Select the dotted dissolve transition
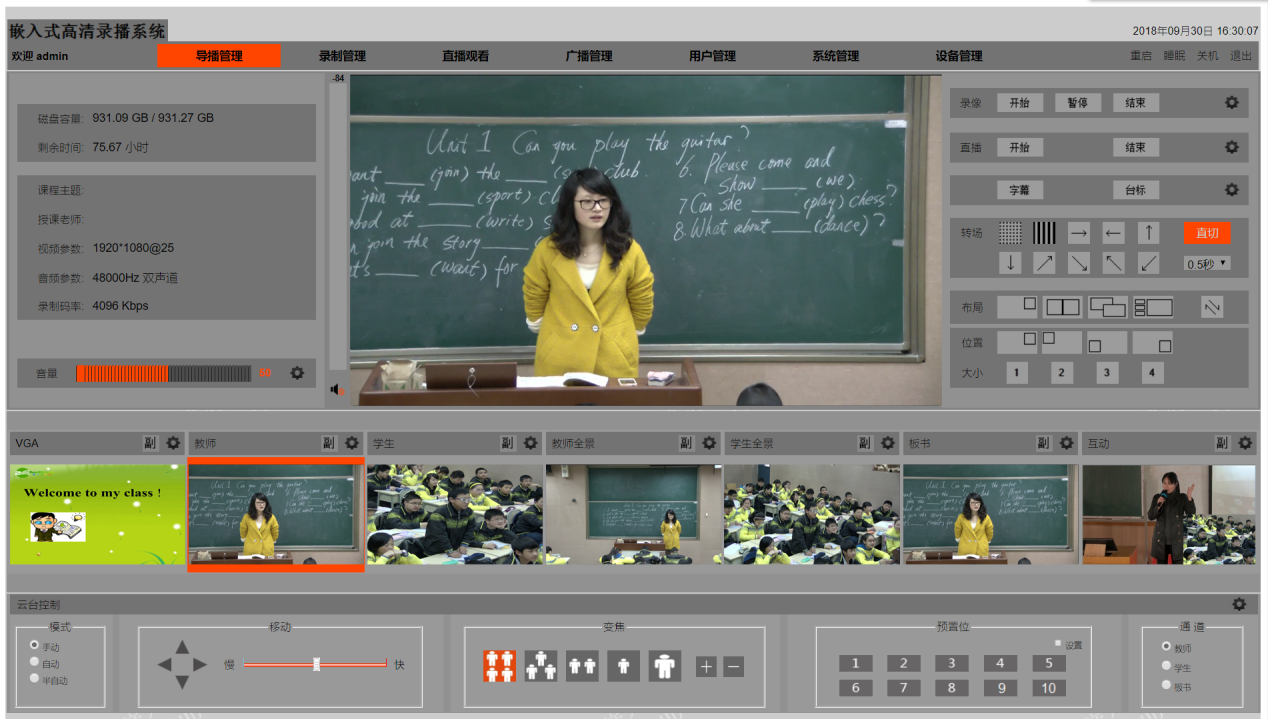The height and width of the screenshot is (719, 1268). click(1011, 233)
